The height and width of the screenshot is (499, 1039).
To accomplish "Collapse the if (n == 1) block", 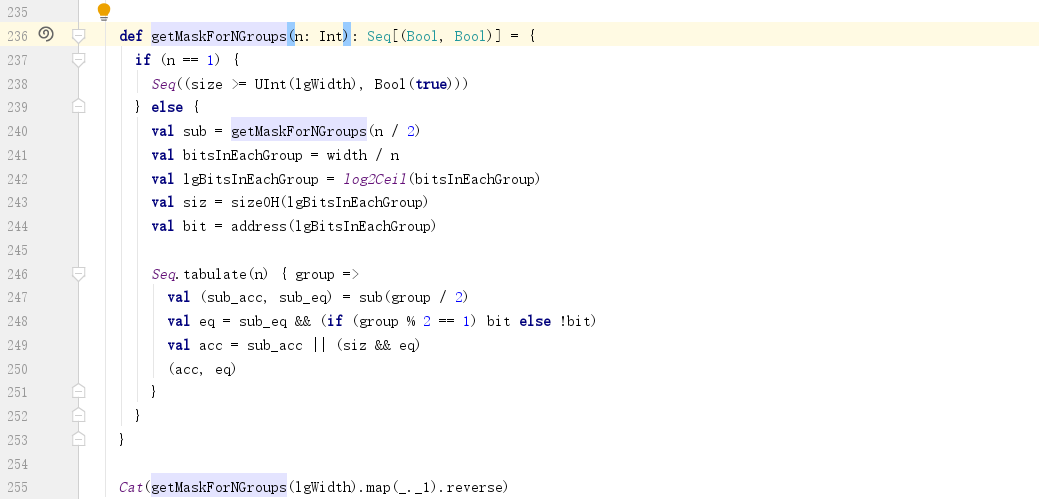I will 78,60.
